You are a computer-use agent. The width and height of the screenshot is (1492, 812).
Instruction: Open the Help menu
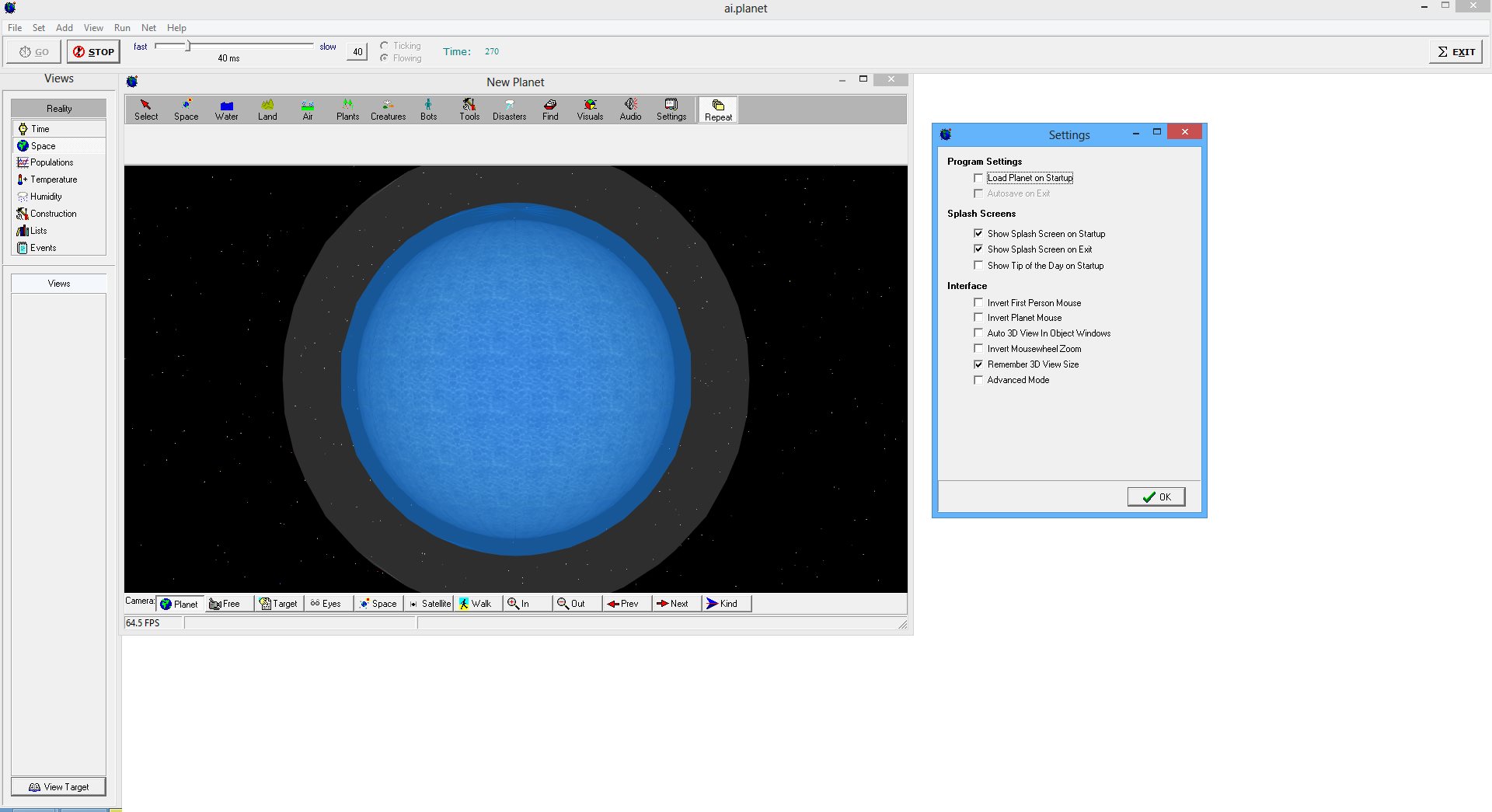point(176,28)
